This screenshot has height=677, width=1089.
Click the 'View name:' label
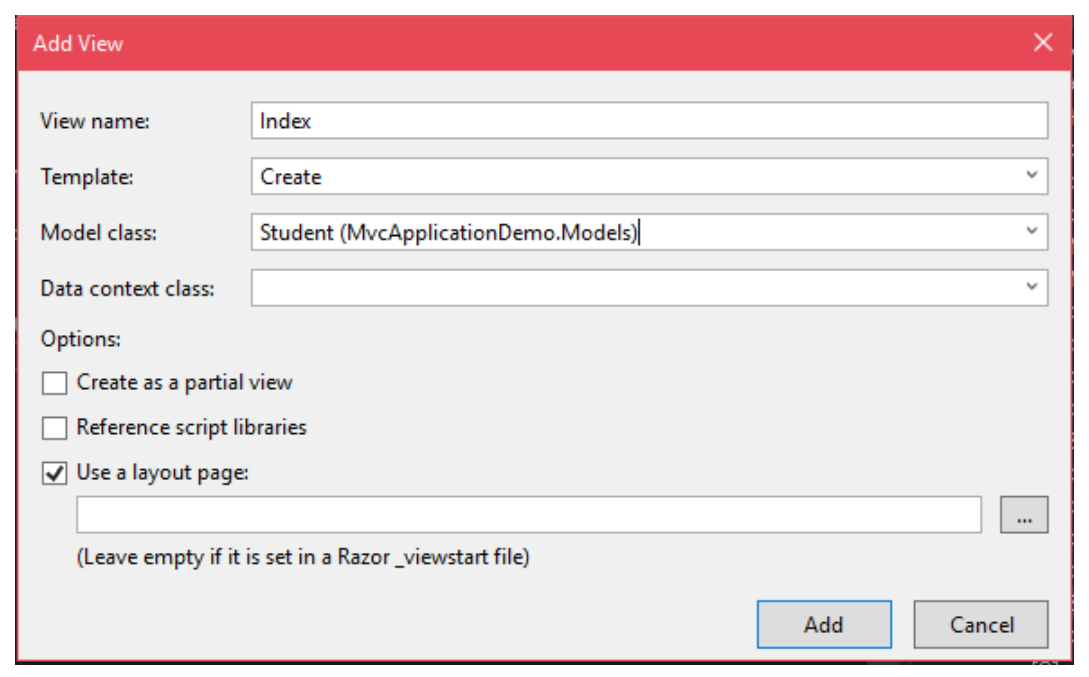pyautogui.click(x=94, y=122)
